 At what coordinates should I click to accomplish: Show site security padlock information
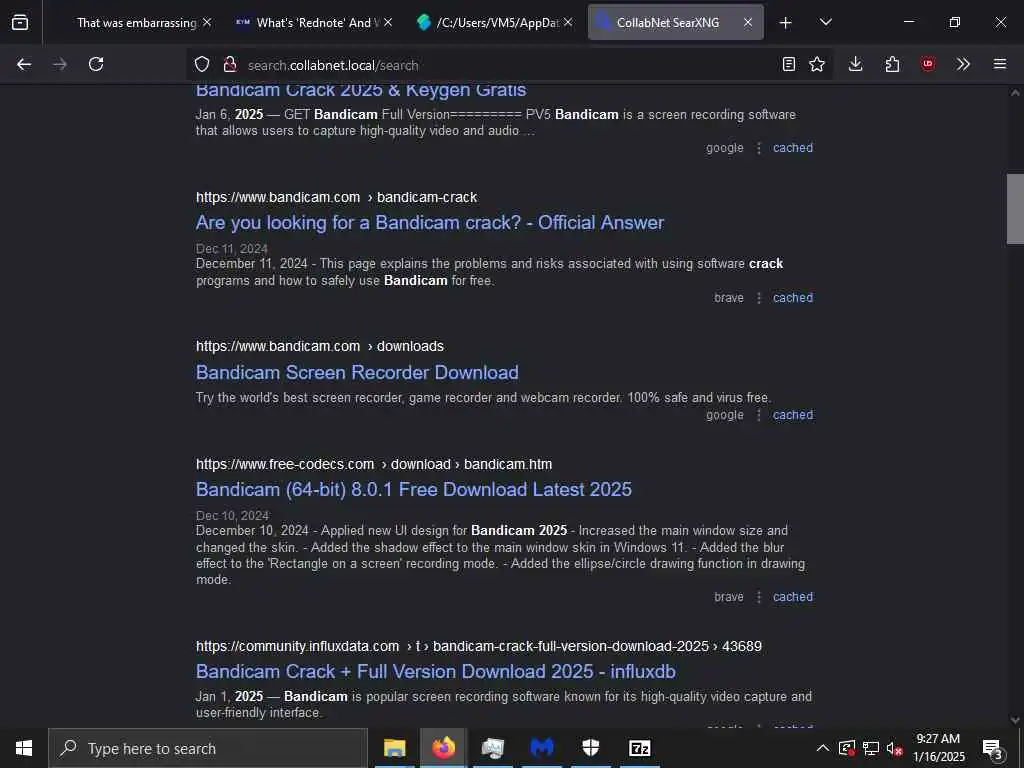pyautogui.click(x=229, y=64)
